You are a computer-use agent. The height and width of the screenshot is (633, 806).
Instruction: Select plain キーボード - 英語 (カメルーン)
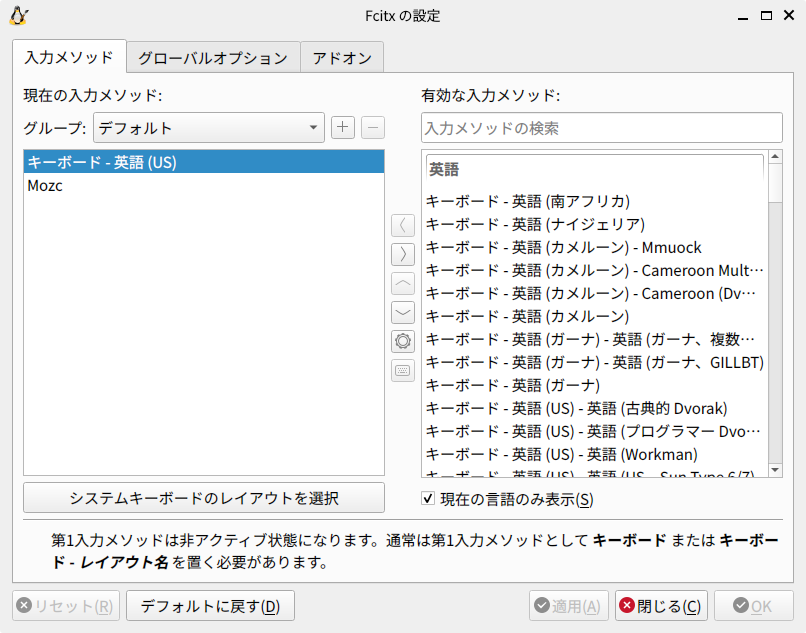point(595,316)
